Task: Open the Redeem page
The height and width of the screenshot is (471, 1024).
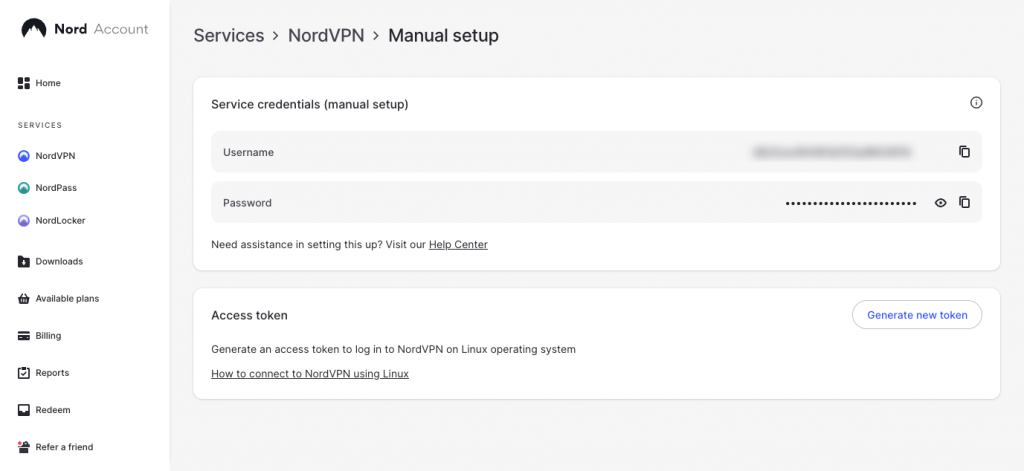Action: tap(53, 410)
